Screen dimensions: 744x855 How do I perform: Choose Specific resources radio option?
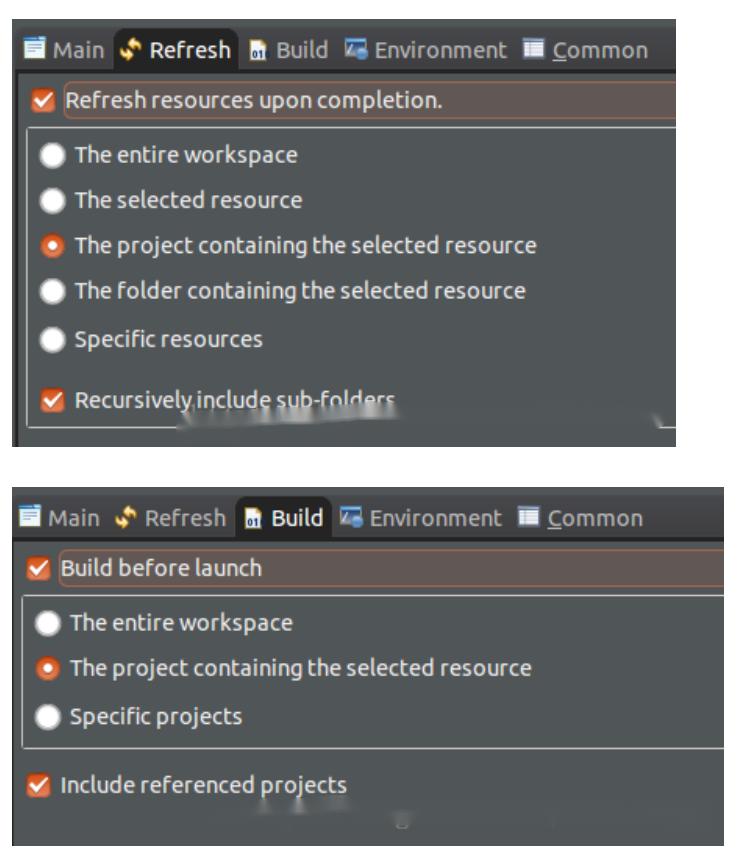[x=52, y=339]
